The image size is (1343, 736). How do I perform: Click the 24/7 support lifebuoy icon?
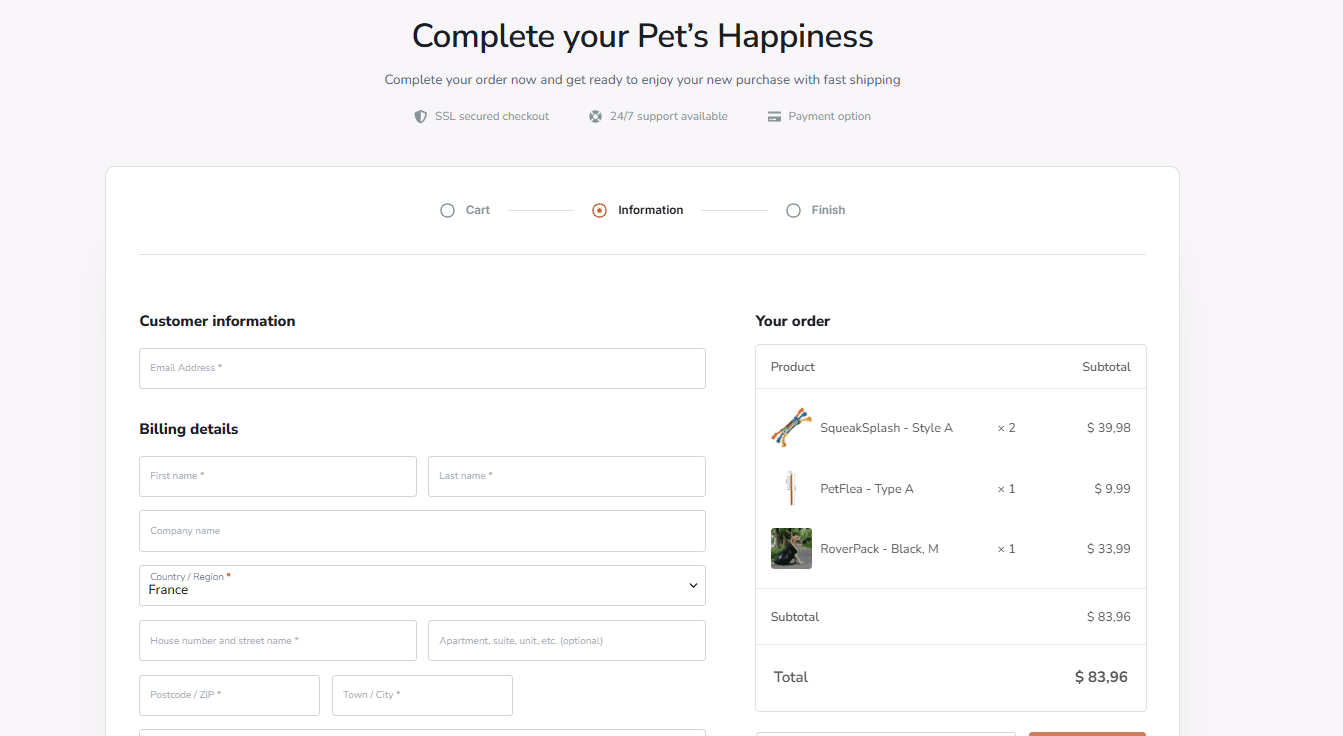[x=594, y=116]
